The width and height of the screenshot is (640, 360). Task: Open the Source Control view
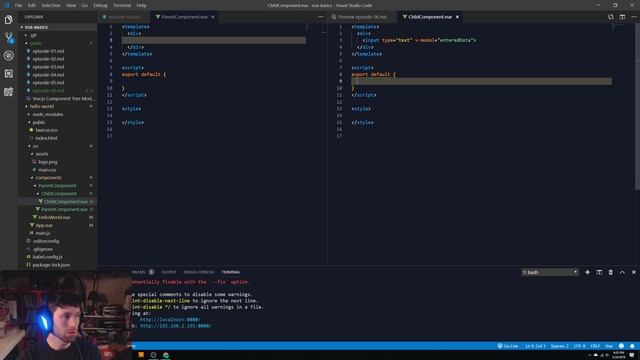(x=9, y=38)
